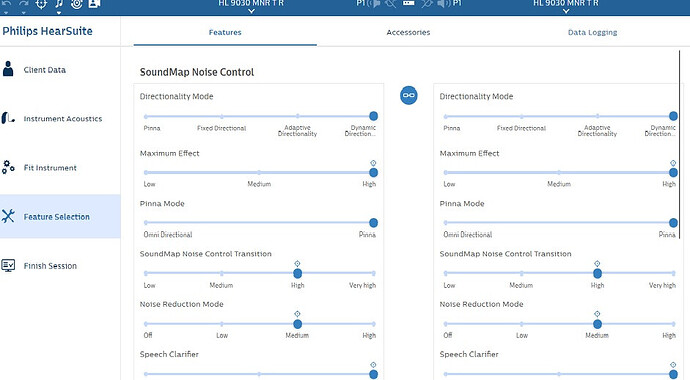Click left Speech Clarifier default diamond marker

(x=373, y=365)
